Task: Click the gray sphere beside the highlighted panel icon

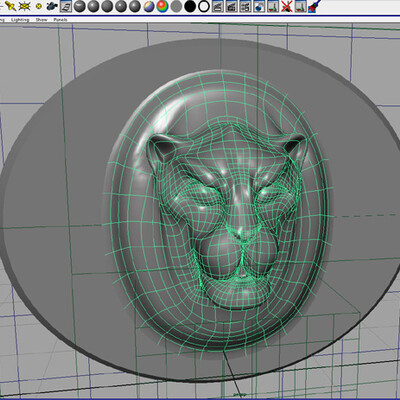Action: click(x=80, y=6)
